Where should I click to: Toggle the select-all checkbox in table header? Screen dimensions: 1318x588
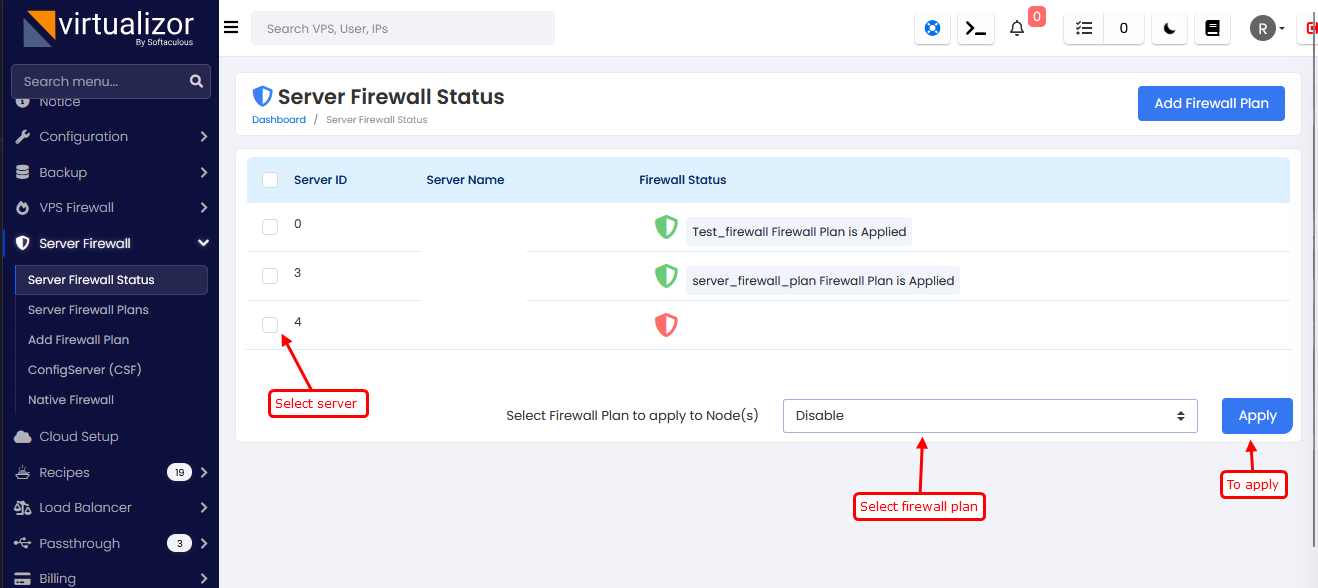tap(270, 180)
